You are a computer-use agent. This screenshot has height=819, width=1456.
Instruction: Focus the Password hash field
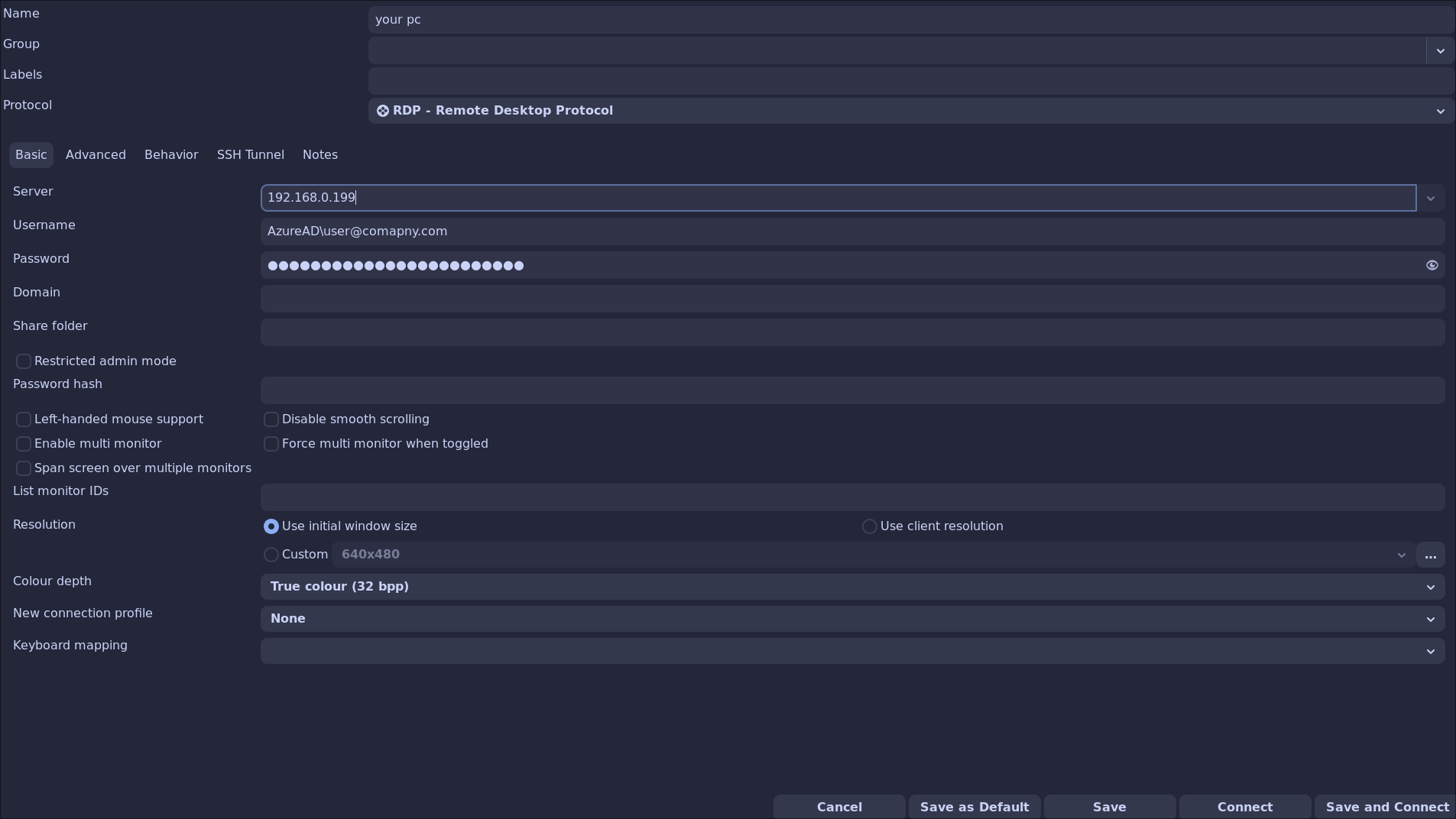pyautogui.click(x=852, y=390)
